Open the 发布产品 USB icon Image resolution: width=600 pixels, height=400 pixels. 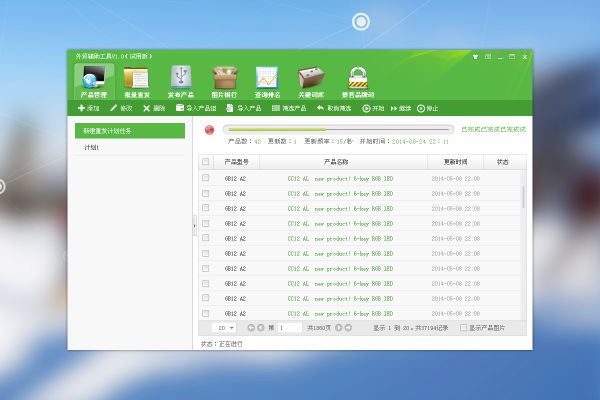point(181,77)
